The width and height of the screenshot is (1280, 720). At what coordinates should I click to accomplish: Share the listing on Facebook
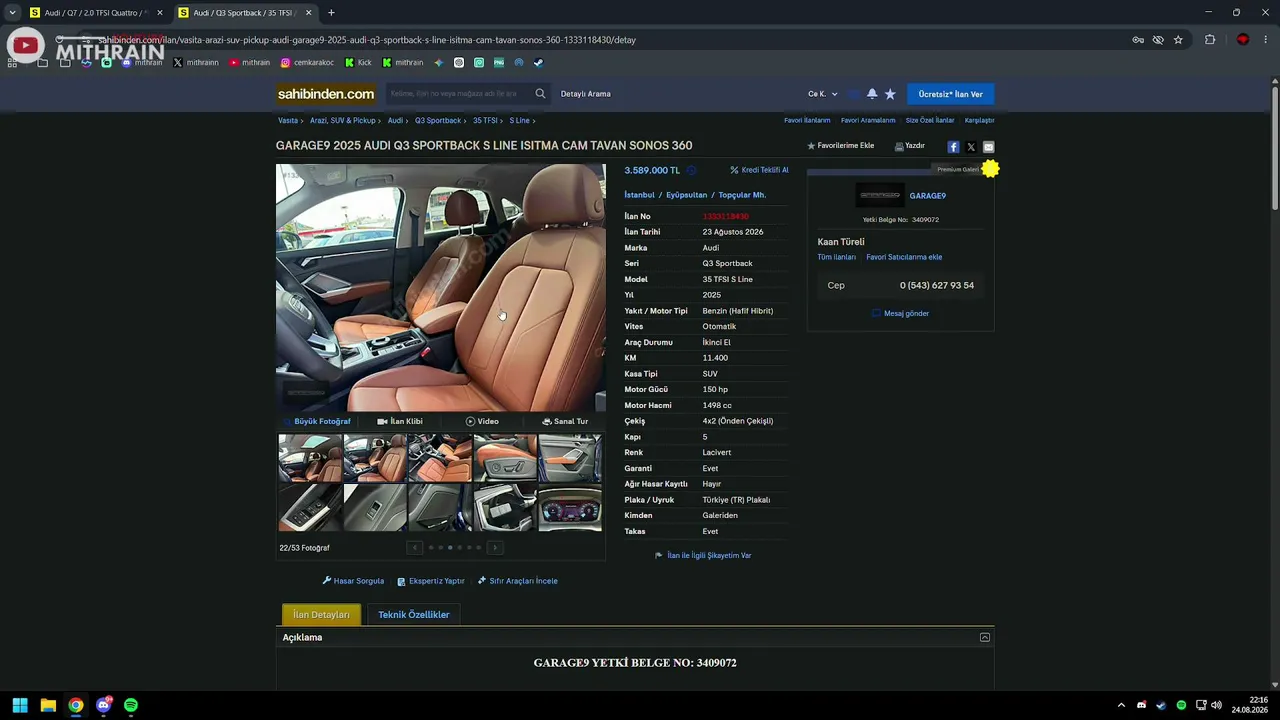coord(953,147)
